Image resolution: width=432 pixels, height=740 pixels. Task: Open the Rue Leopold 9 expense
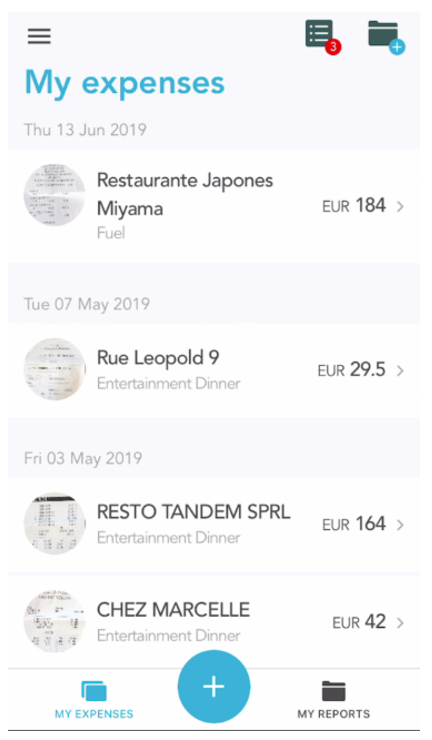coord(214,370)
